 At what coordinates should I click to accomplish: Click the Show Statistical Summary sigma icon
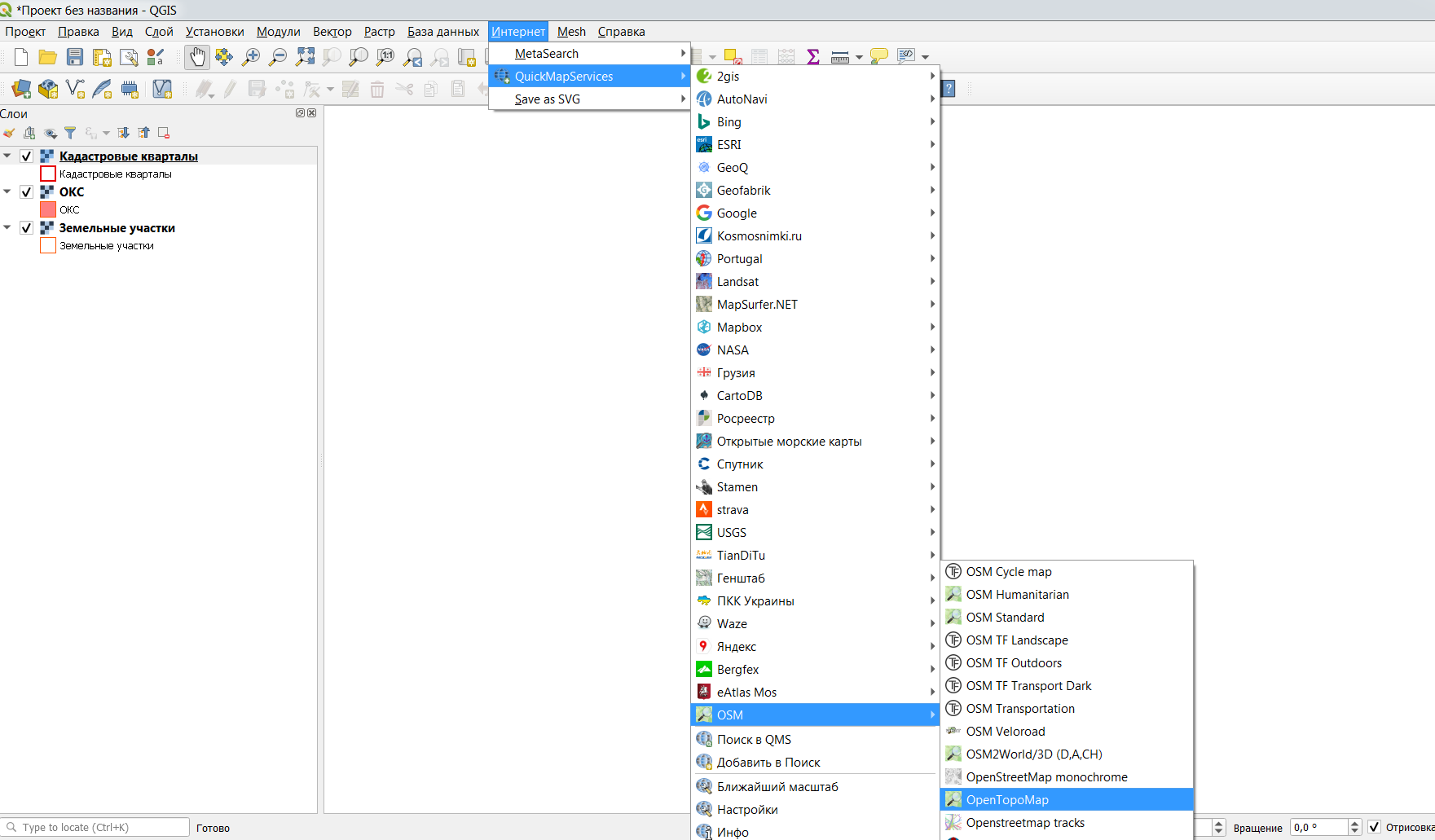pos(812,57)
